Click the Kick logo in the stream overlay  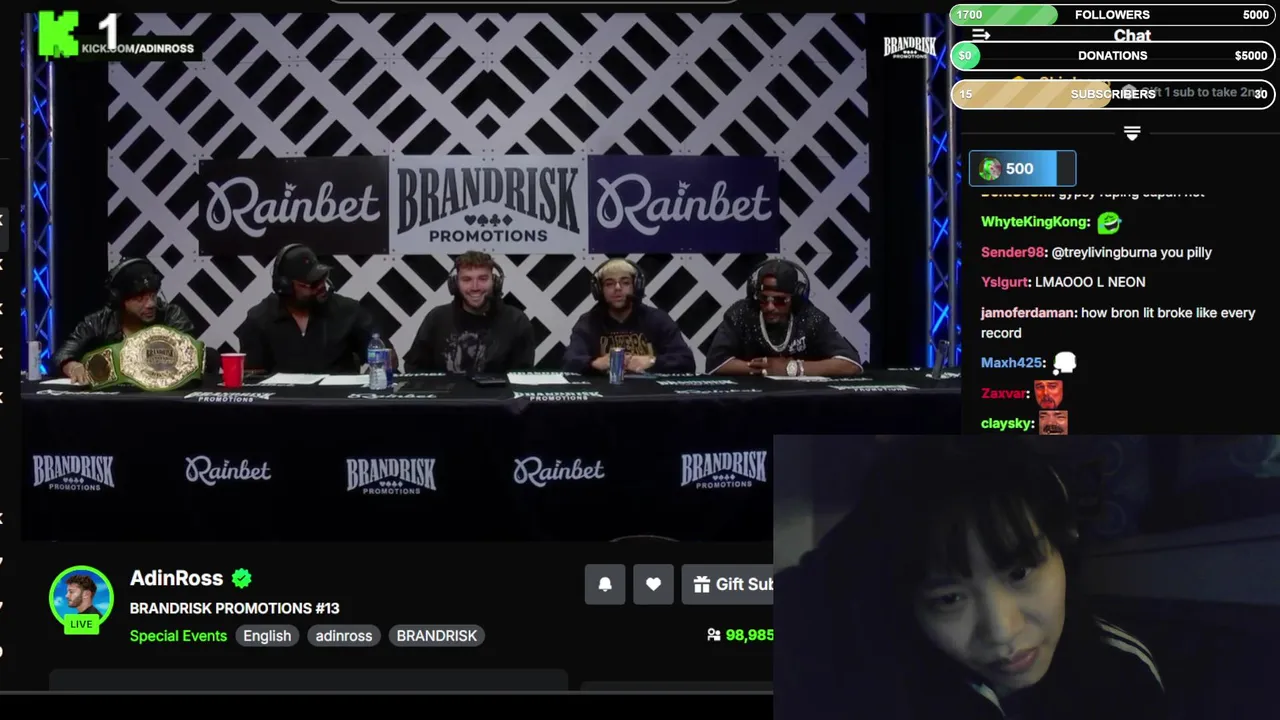[x=58, y=34]
